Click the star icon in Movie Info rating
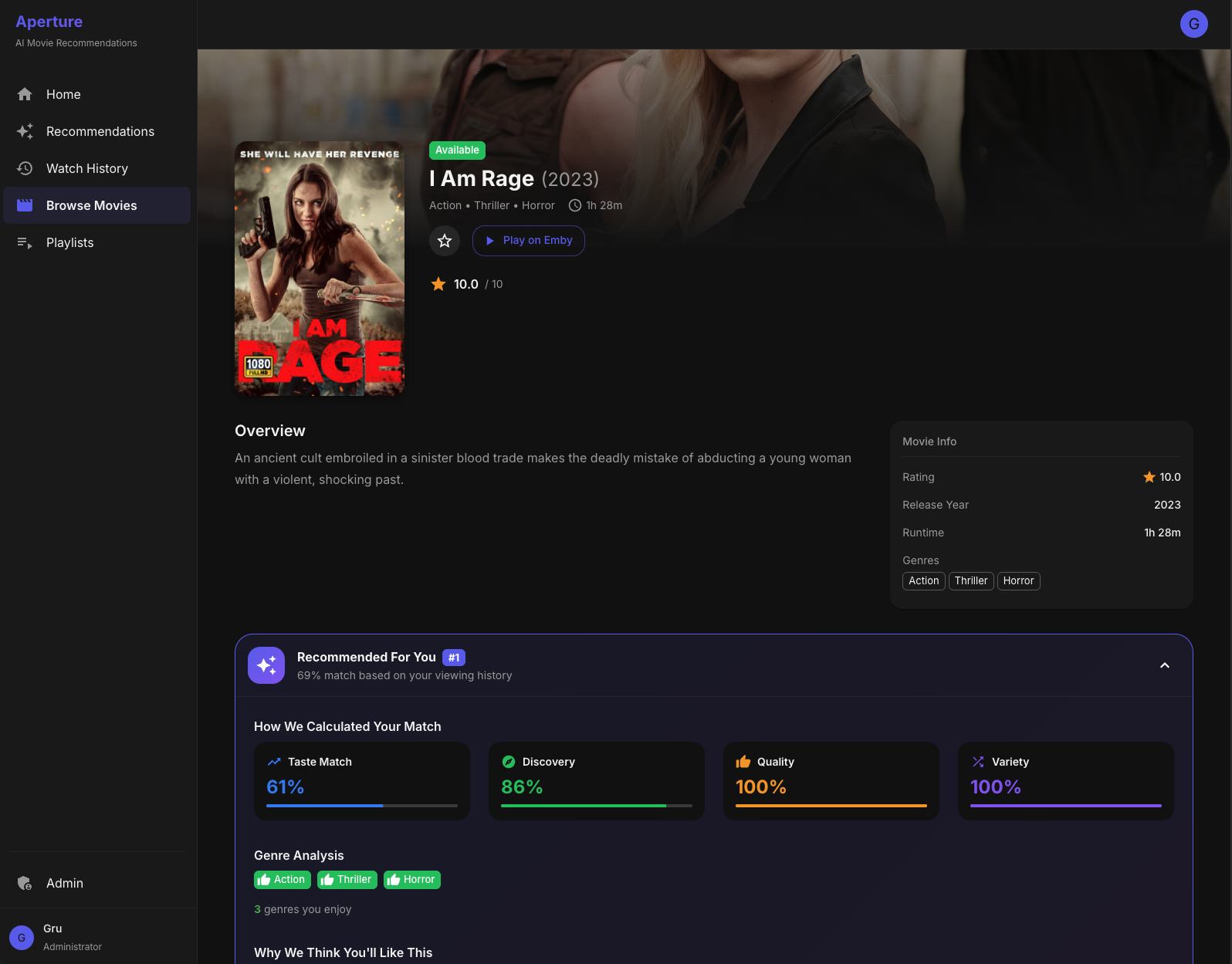 pyautogui.click(x=1149, y=477)
